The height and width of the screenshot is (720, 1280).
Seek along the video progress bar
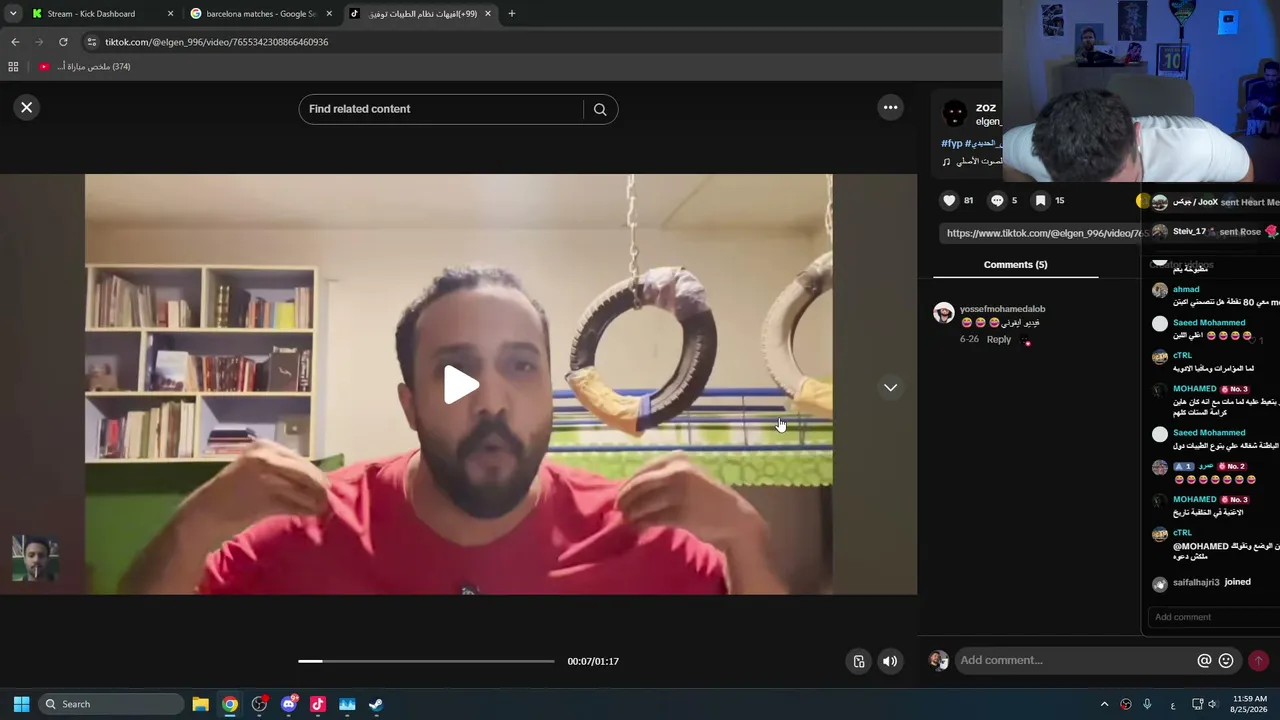[426, 661]
